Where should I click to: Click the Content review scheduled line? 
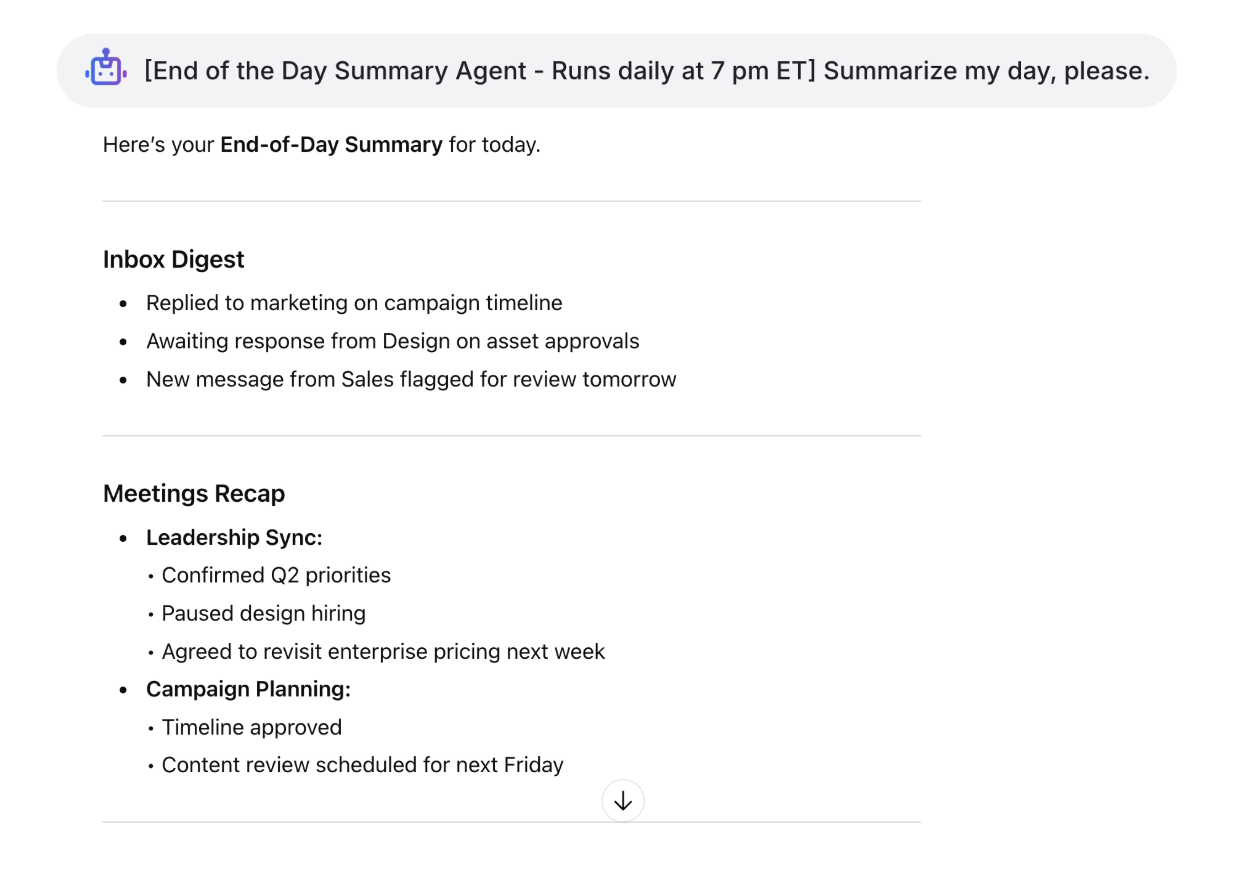click(362, 765)
